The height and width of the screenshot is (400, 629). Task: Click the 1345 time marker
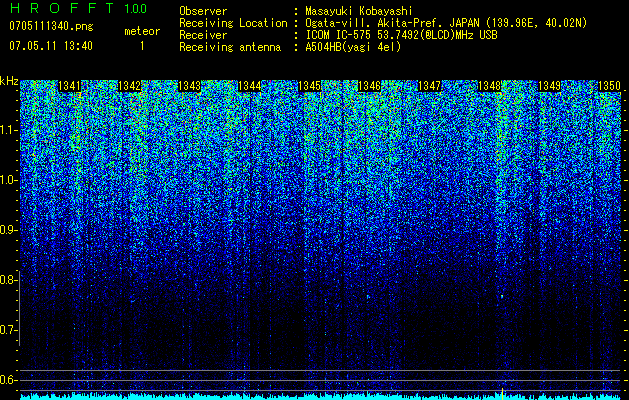tap(310, 86)
